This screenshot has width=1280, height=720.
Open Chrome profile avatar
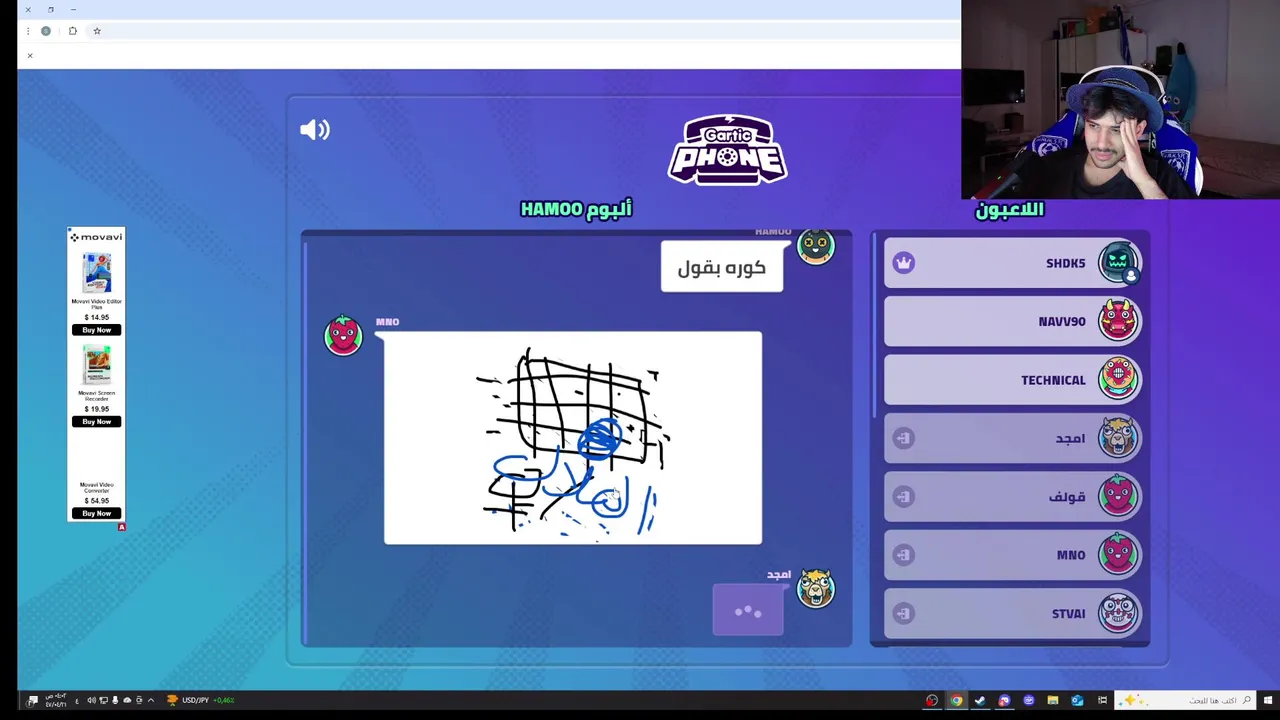pos(46,31)
